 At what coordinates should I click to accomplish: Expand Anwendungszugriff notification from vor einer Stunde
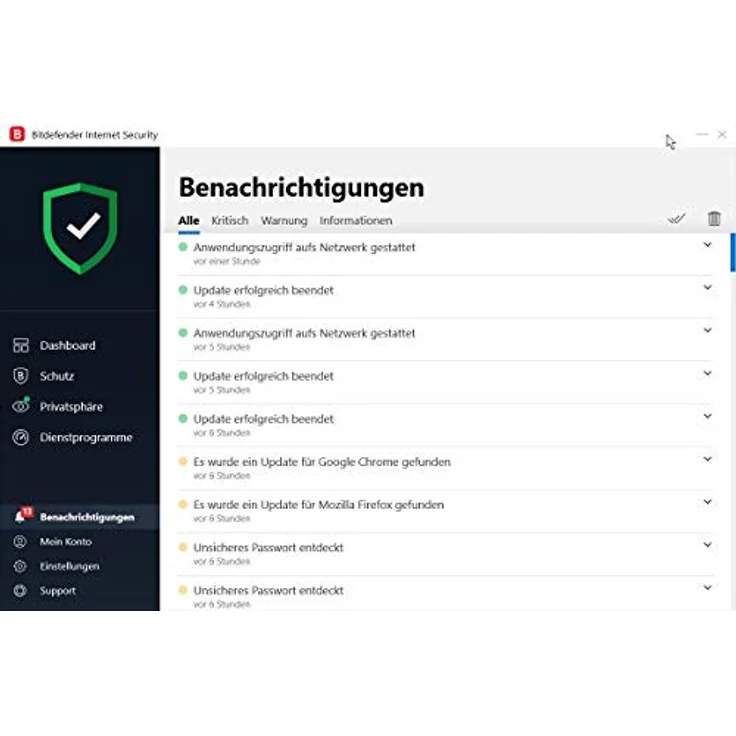[707, 245]
